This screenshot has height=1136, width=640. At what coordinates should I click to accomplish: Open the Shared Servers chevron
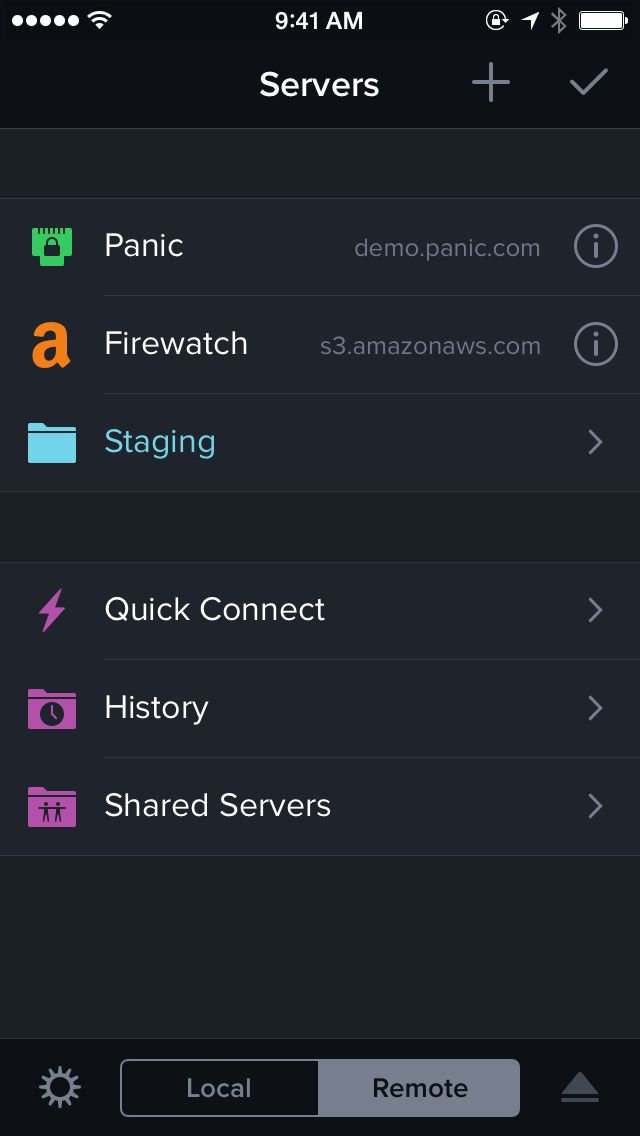click(x=595, y=806)
